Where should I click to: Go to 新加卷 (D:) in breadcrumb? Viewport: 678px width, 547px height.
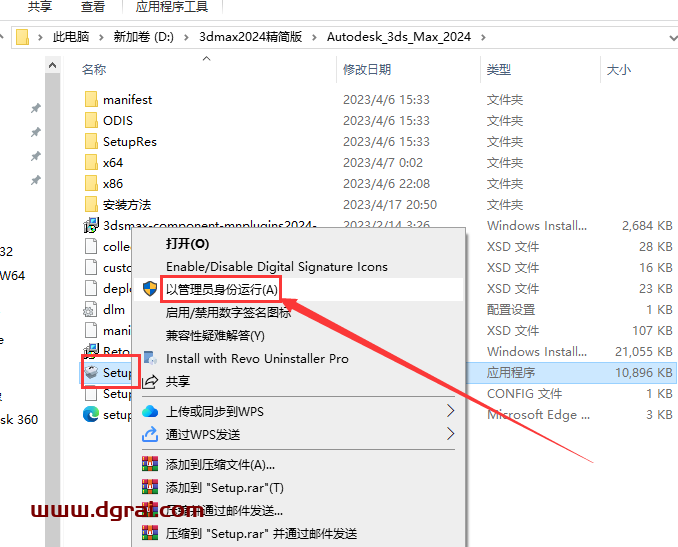pyautogui.click(x=144, y=37)
